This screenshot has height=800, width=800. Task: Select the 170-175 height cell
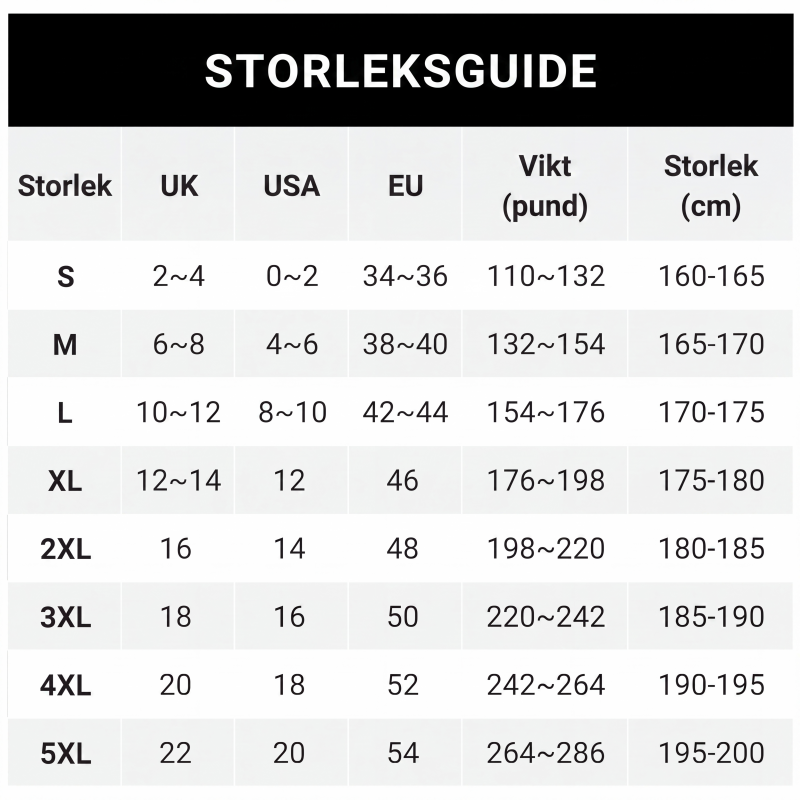pyautogui.click(x=711, y=412)
